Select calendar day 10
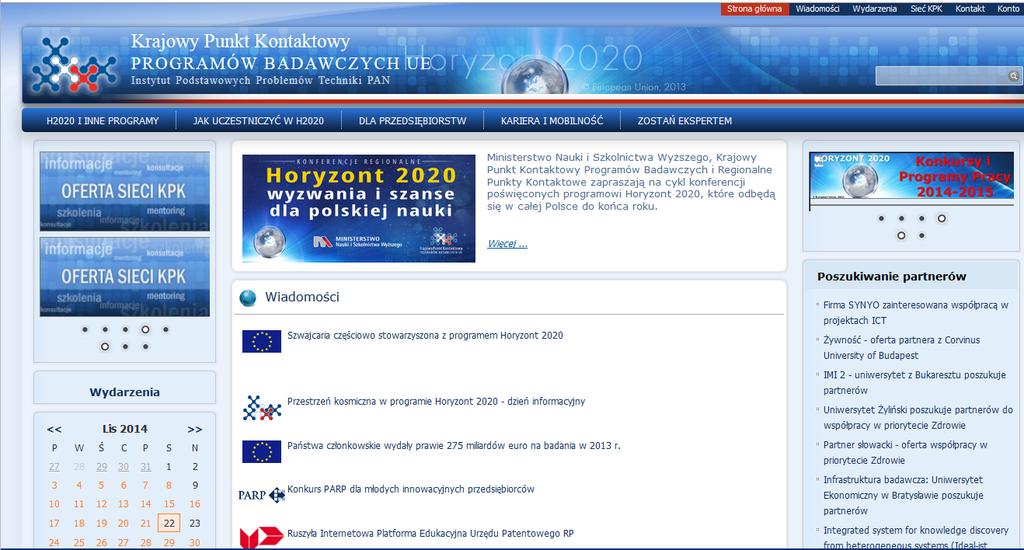The image size is (1024, 550). coord(54,504)
